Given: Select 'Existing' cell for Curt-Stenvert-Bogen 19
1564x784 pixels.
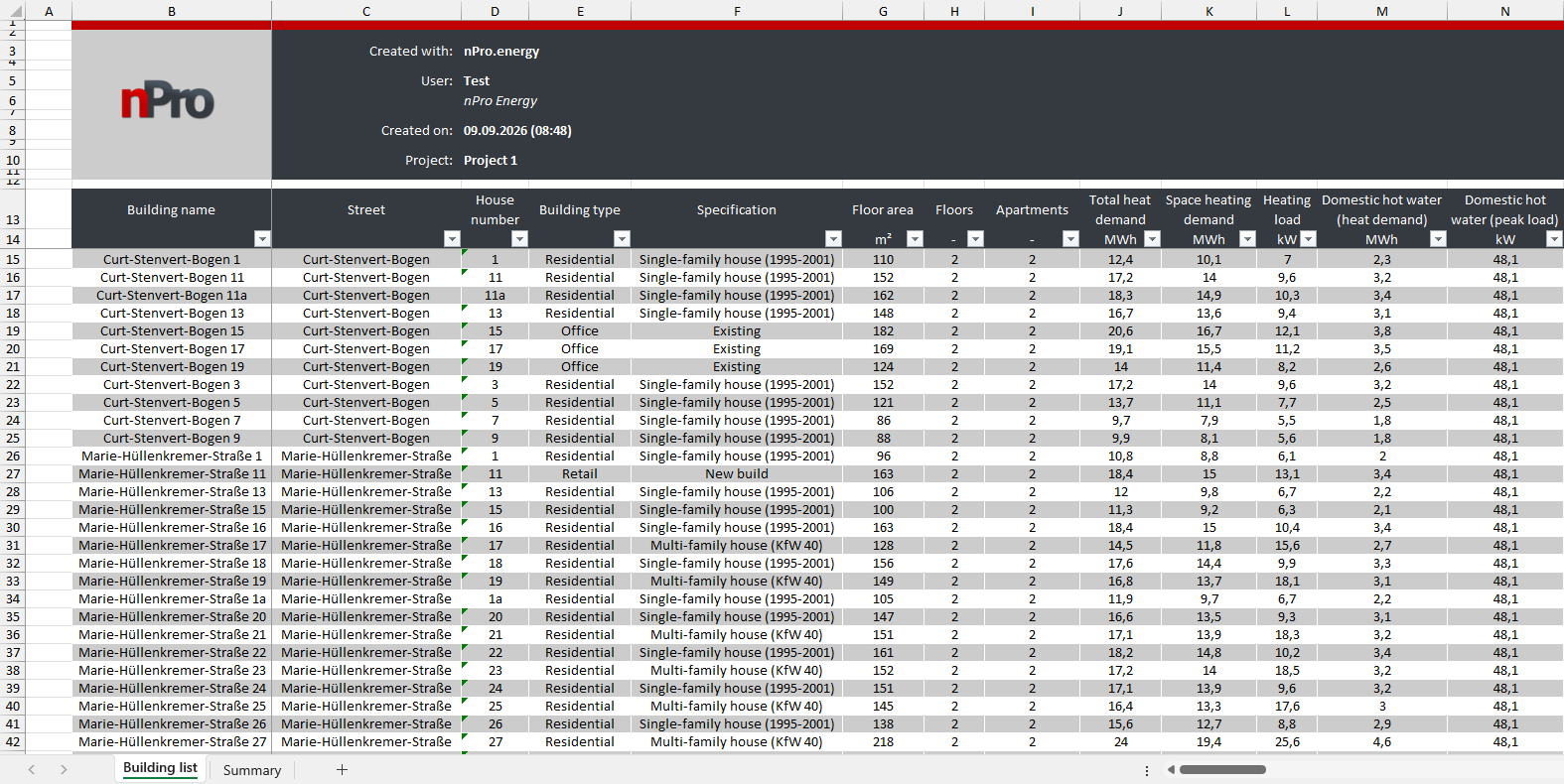Looking at the screenshot, I should pyautogui.click(x=737, y=366).
